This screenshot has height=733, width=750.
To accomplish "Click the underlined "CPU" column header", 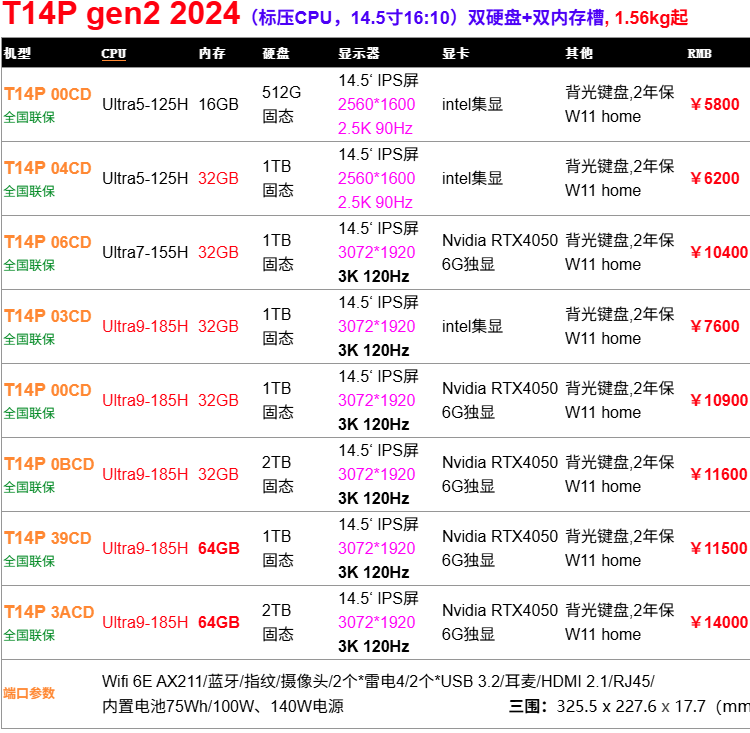I will click(114, 54).
